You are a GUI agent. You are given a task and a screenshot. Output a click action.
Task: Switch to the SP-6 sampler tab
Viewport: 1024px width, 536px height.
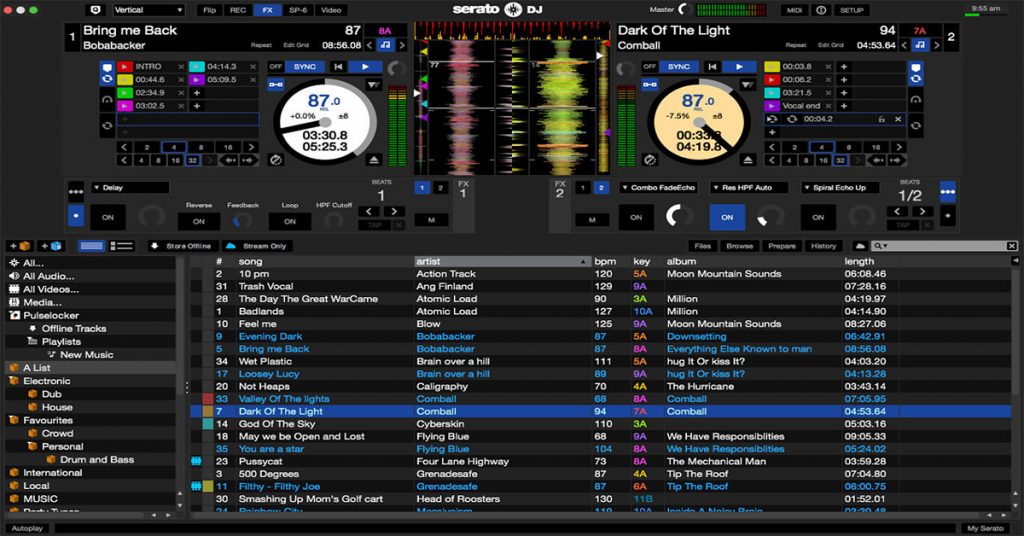click(x=297, y=10)
